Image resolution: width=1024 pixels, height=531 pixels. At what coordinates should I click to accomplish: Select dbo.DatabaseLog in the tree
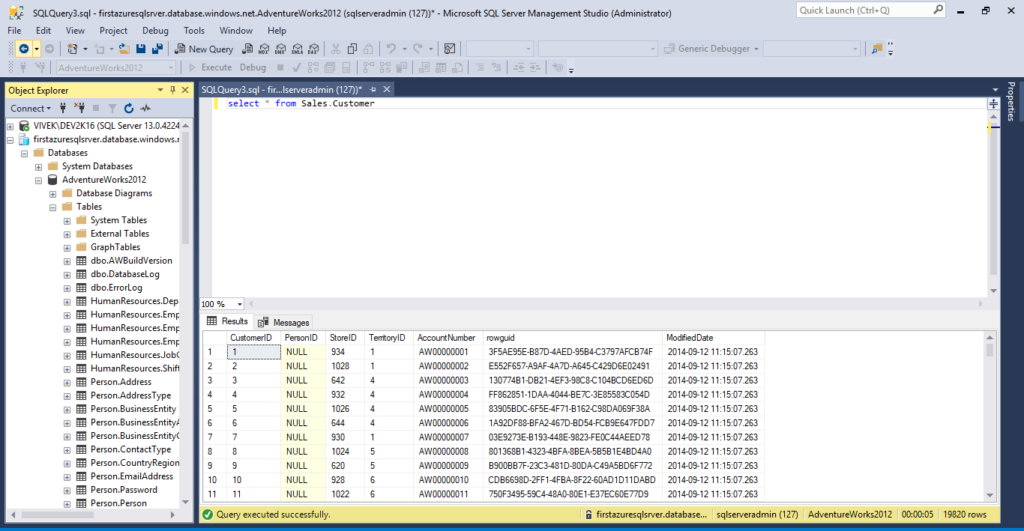pyautogui.click(x=125, y=274)
